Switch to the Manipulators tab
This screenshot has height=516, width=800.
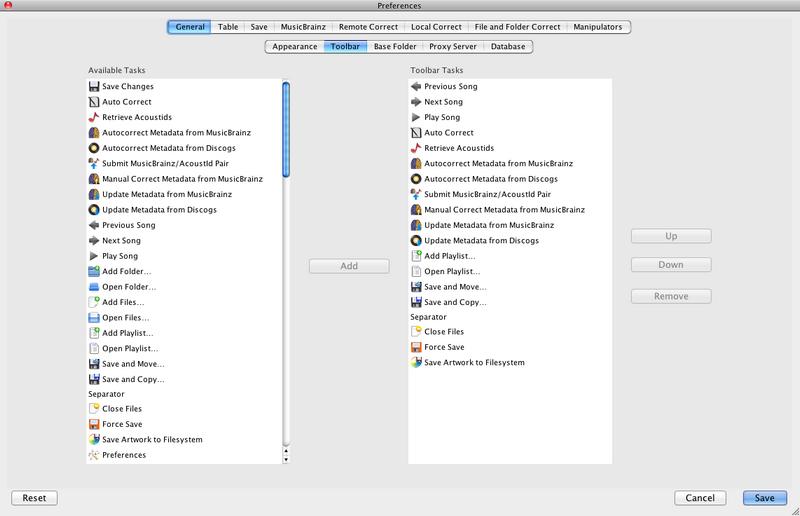point(597,27)
